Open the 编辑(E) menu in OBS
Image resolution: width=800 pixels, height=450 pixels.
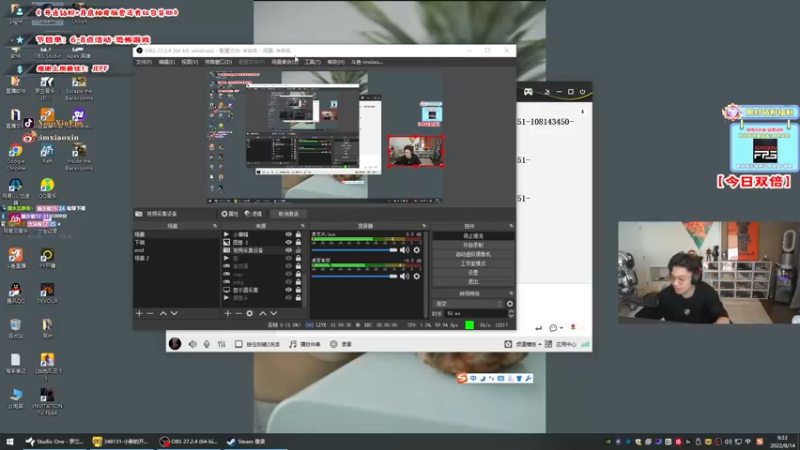coord(166,62)
